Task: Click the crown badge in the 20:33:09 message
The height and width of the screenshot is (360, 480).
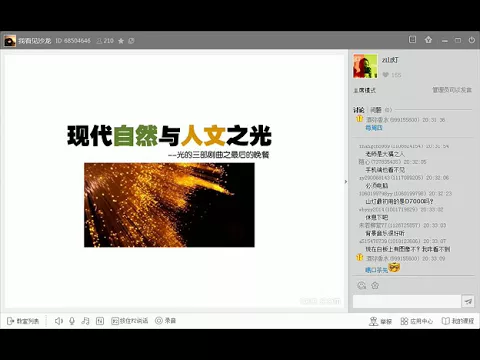Action: click(359, 257)
